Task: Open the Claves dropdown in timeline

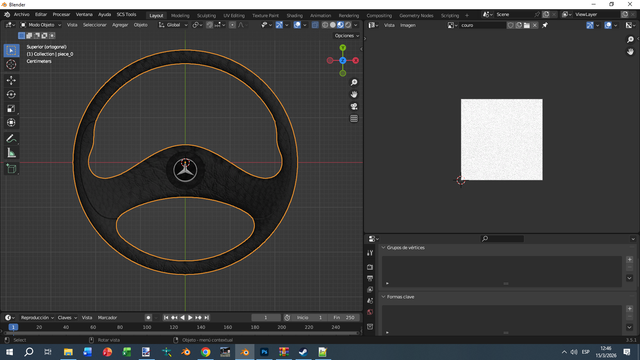Action: click(x=67, y=318)
